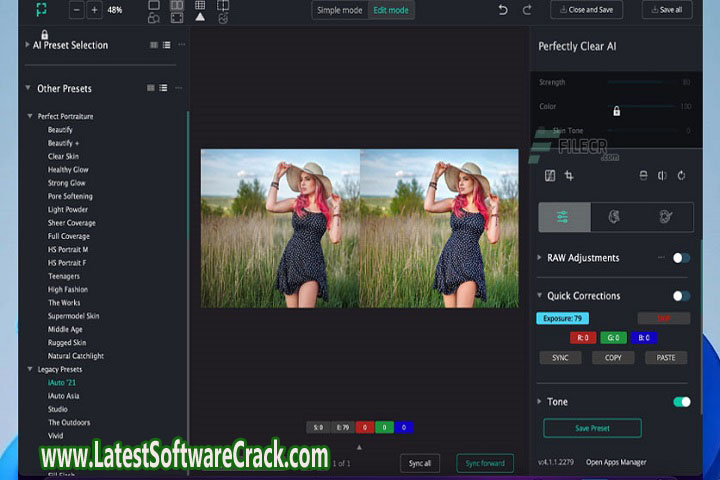Toggle the RAW Adjustments switch

pyautogui.click(x=681, y=258)
